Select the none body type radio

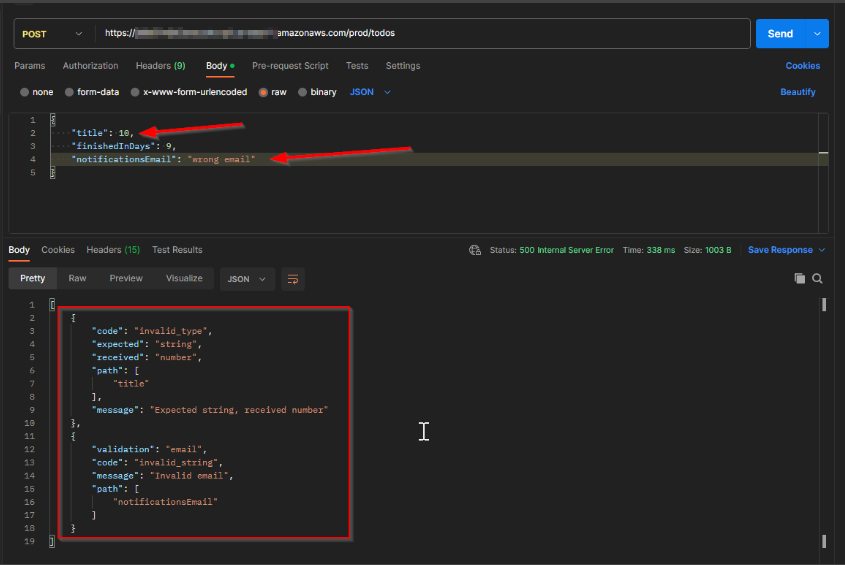coord(24,92)
